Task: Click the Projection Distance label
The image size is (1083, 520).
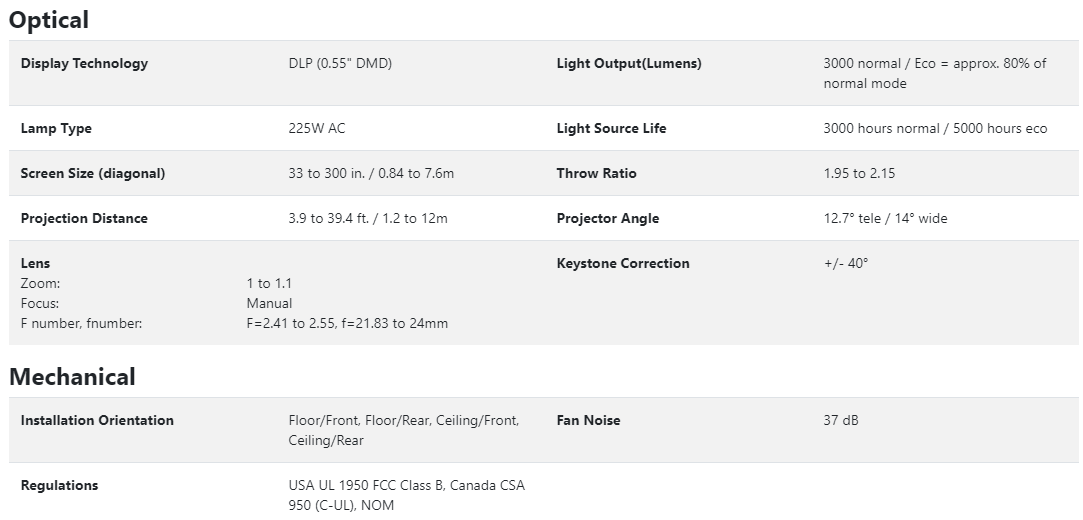Action: pos(84,218)
